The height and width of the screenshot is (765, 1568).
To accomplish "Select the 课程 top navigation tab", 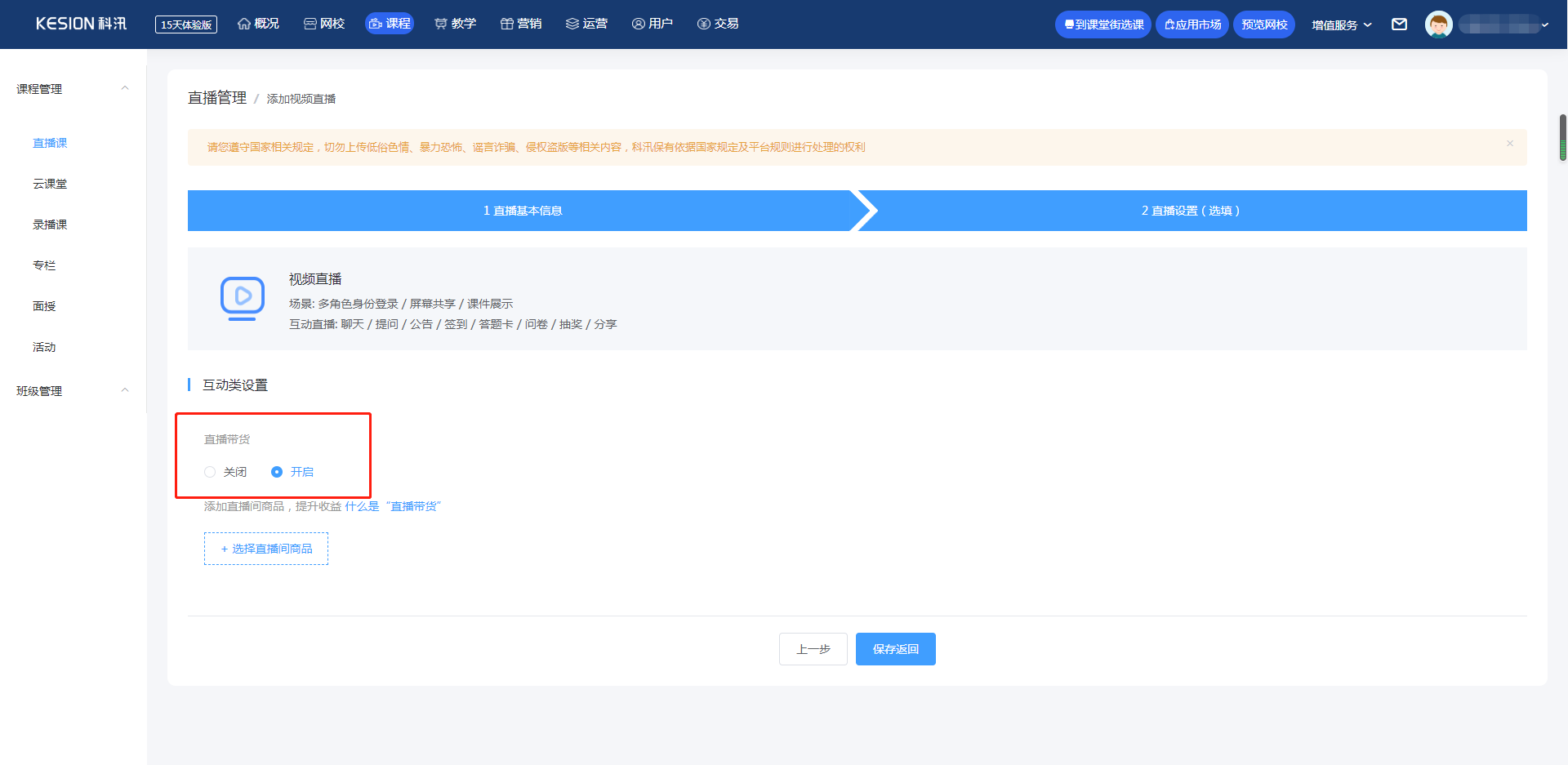I will pos(390,24).
